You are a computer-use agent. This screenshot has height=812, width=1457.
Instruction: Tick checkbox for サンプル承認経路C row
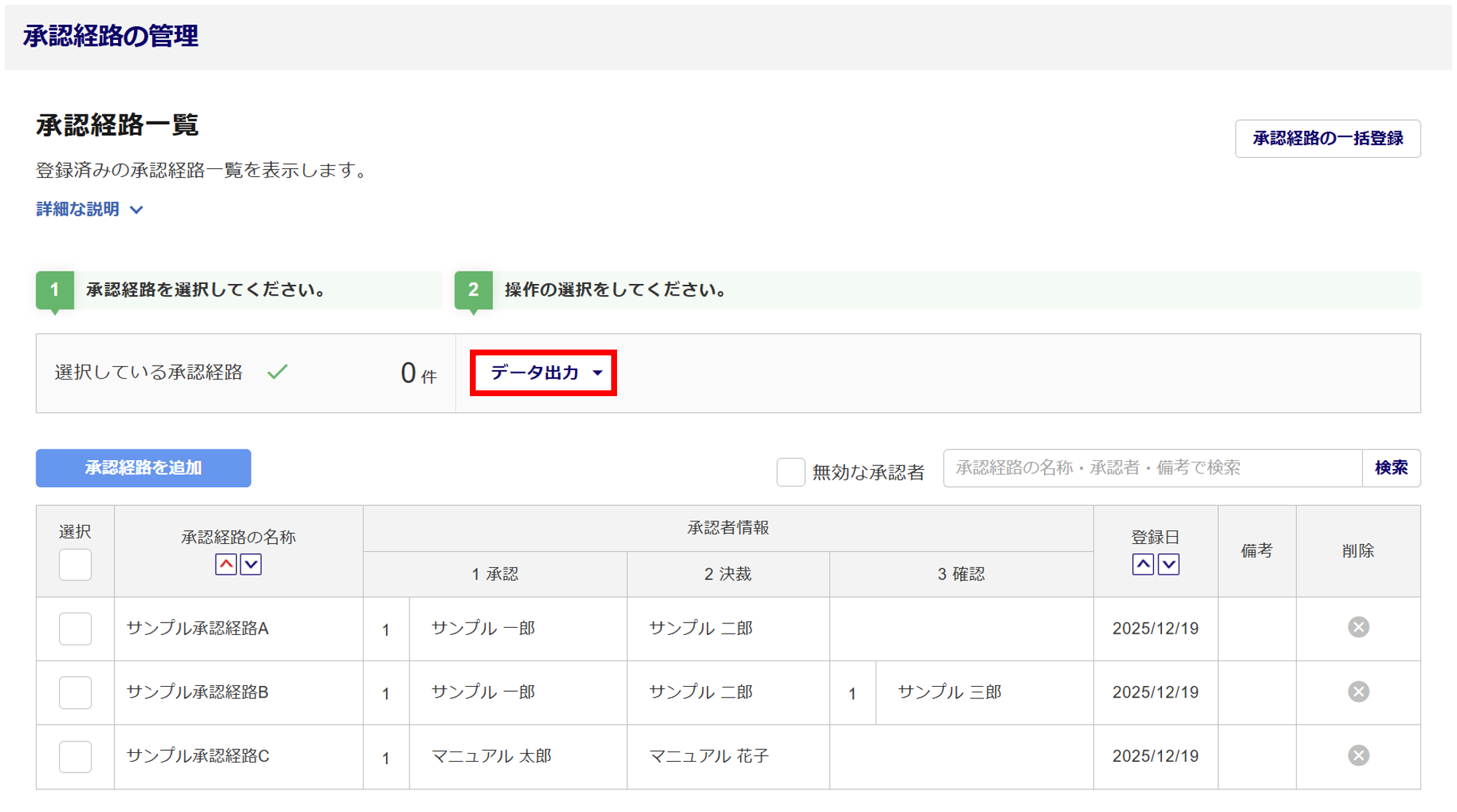[x=75, y=757]
